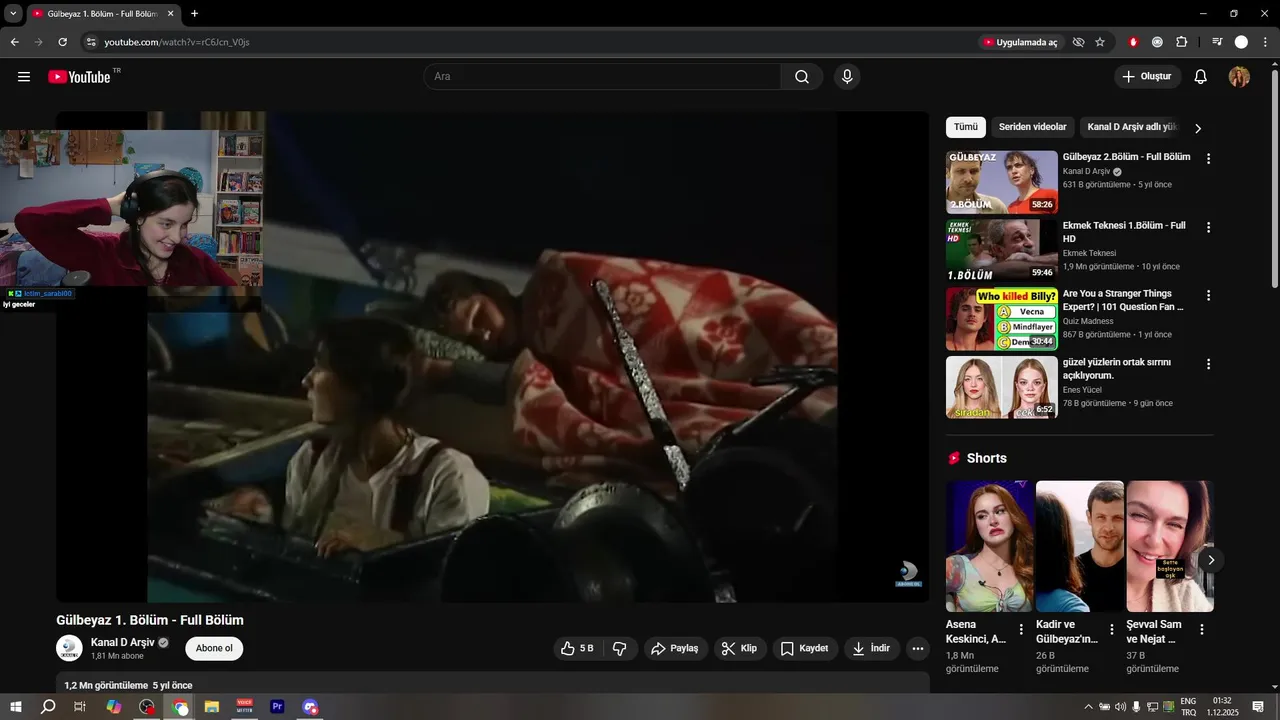This screenshot has height=720, width=1280.
Task: Open Windows Start menu
Action: point(16,706)
